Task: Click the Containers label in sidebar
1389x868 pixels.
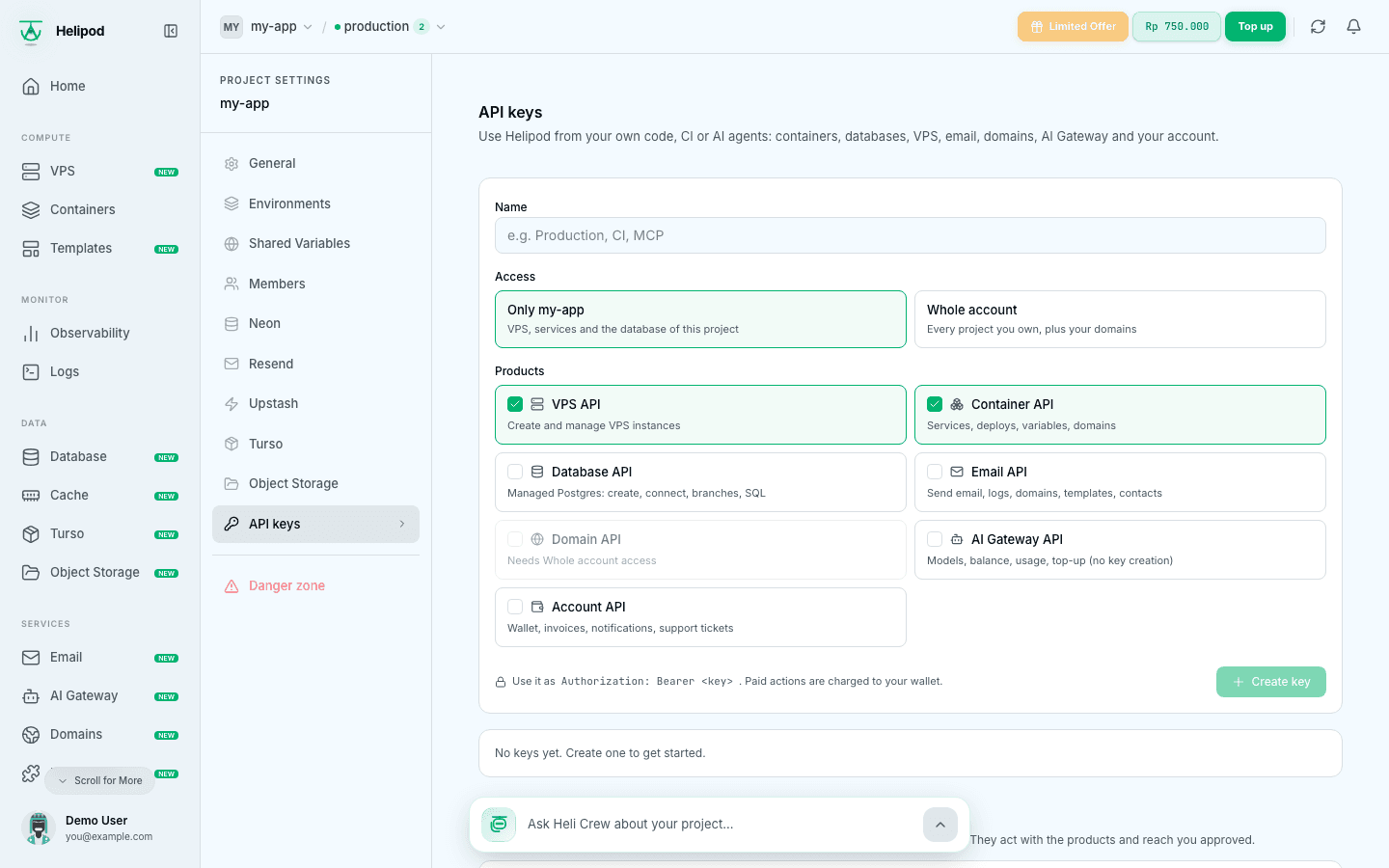Action: click(x=83, y=209)
